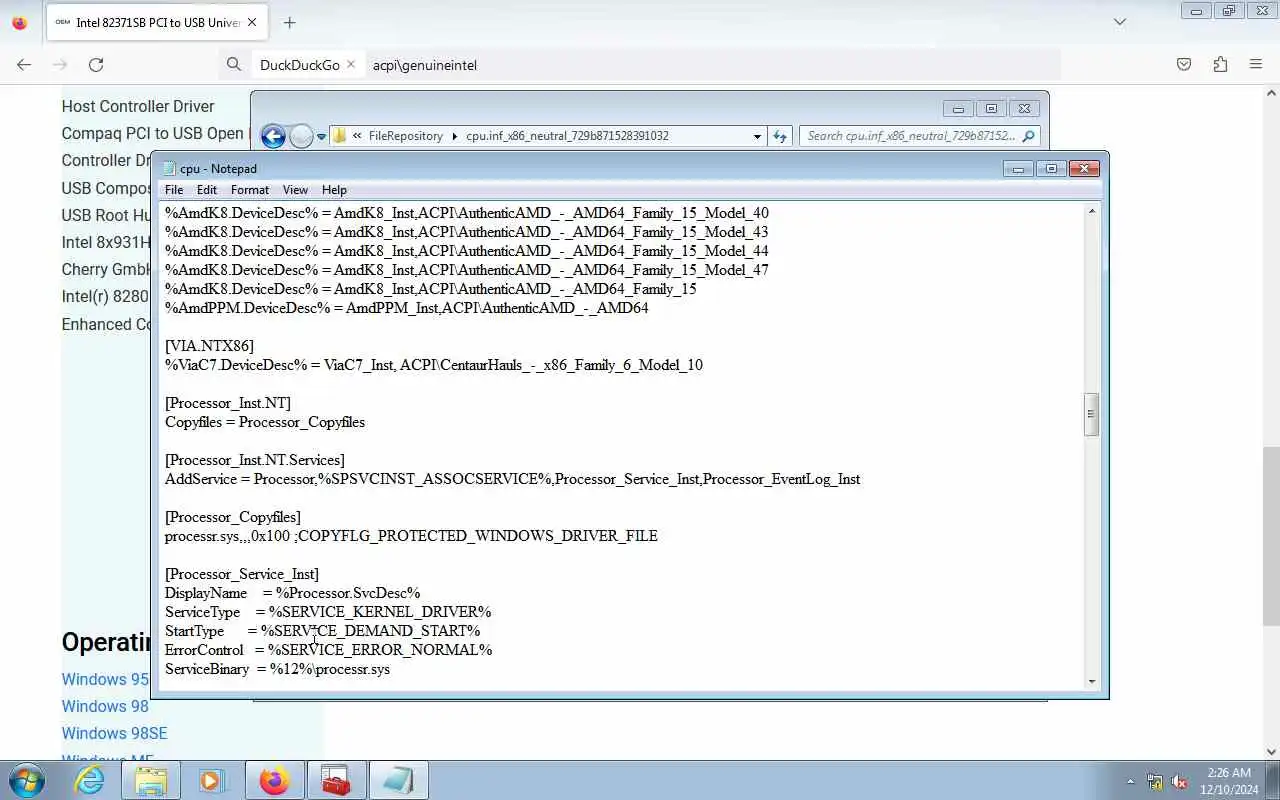Open Notepad's Help menu
The height and width of the screenshot is (800, 1280).
coord(334,190)
